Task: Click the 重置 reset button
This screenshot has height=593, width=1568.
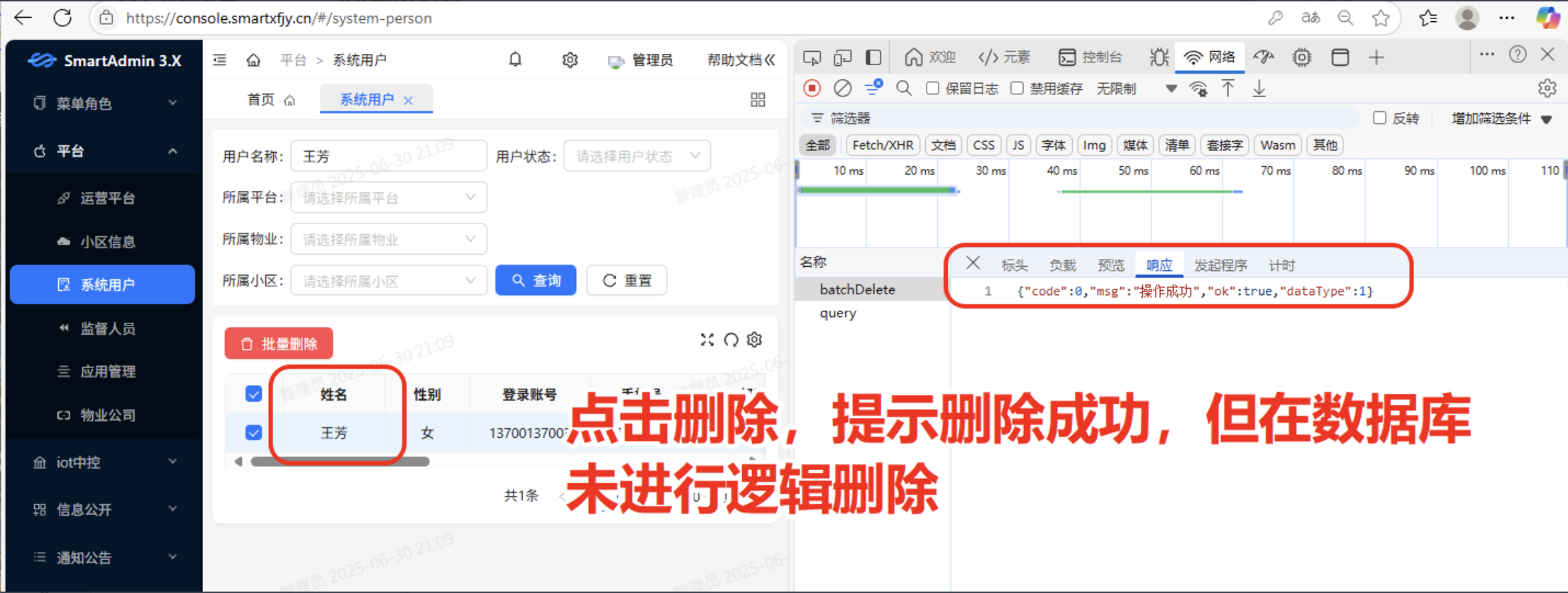Action: [x=626, y=280]
